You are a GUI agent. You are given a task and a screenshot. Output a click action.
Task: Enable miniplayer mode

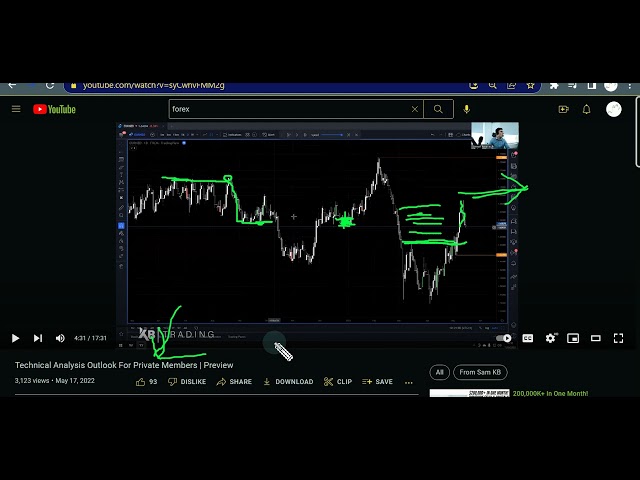coord(573,338)
